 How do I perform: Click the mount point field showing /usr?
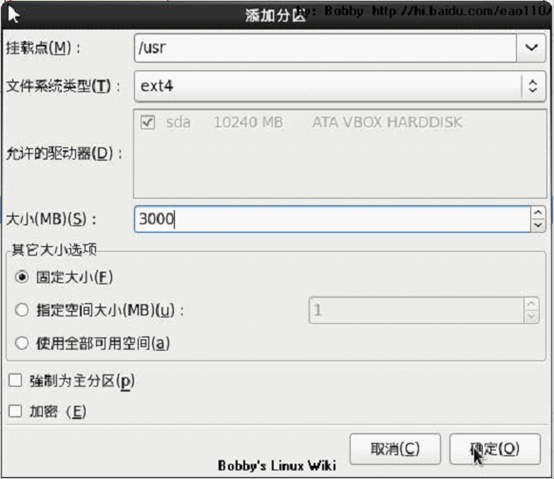pyautogui.click(x=325, y=48)
